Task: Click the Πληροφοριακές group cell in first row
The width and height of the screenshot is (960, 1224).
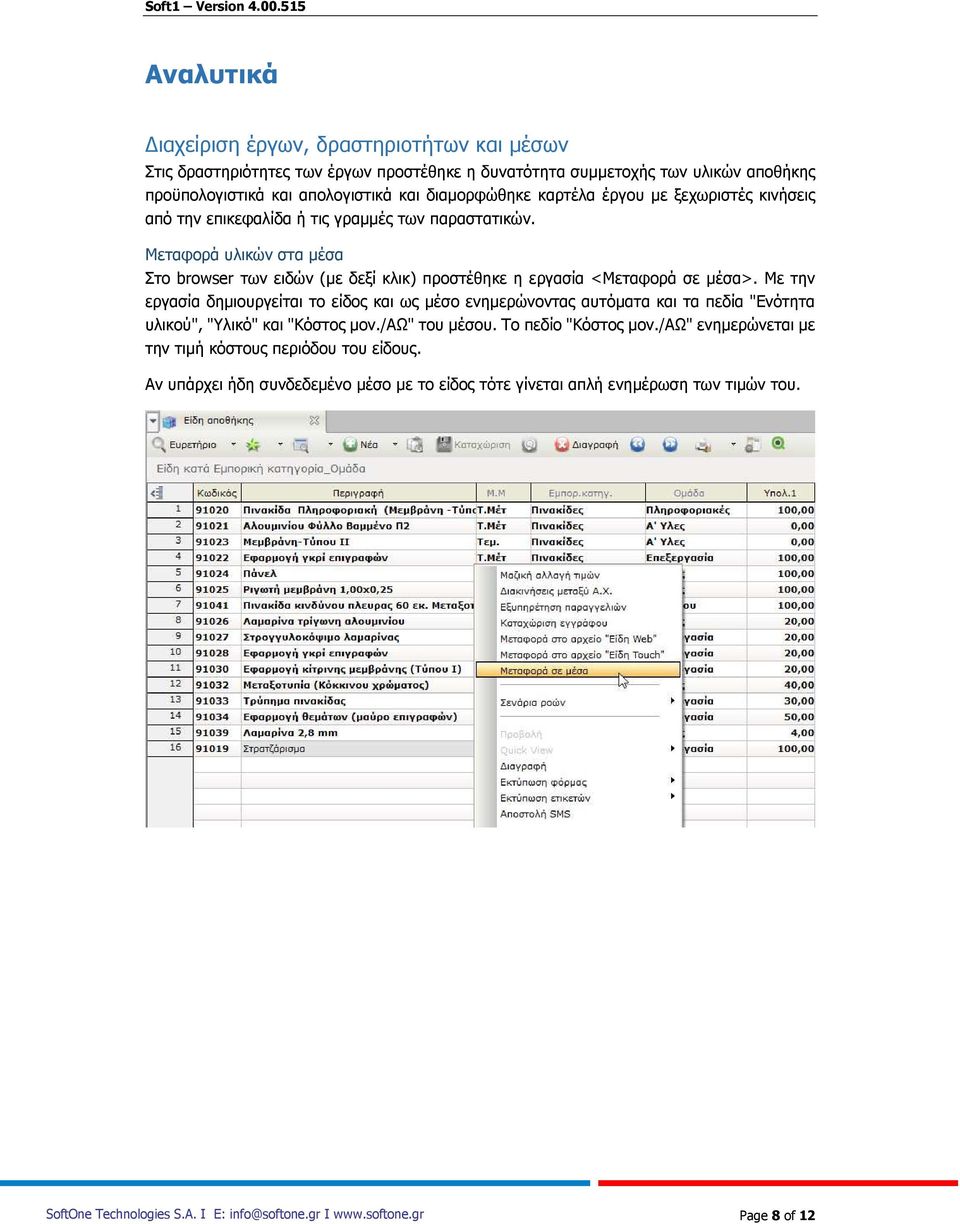Action: [x=695, y=510]
